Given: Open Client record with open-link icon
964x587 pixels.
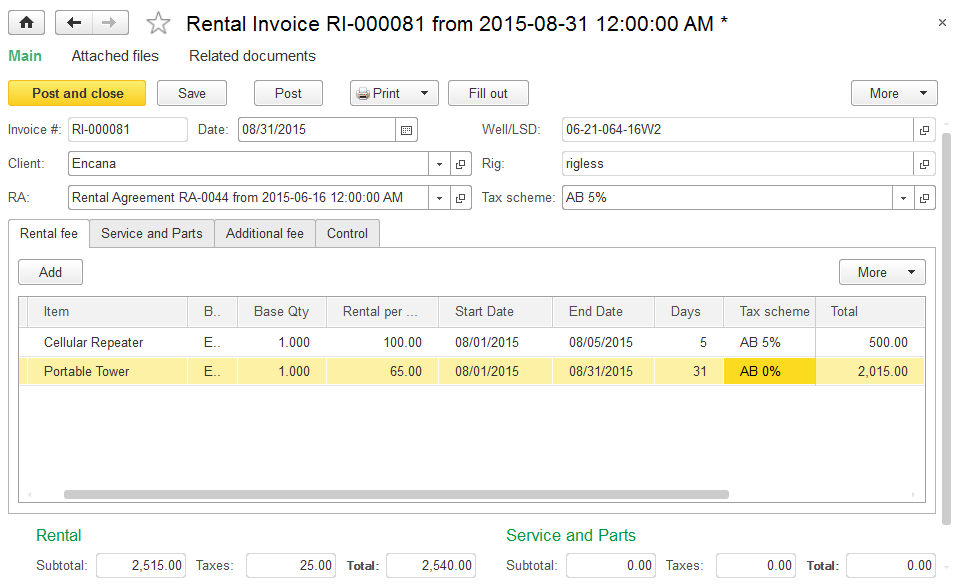Looking at the screenshot, I should point(461,164).
